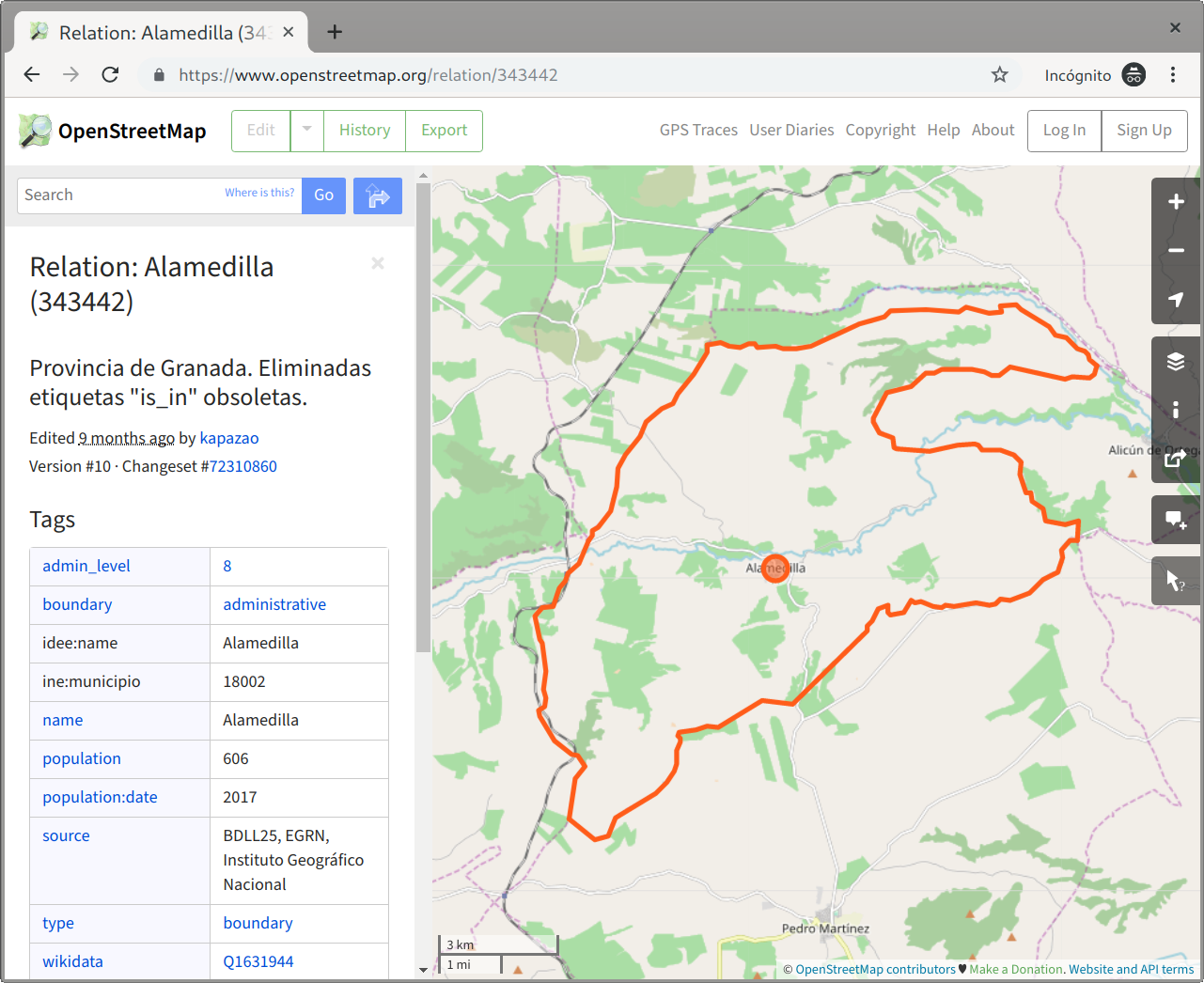Open the About page
The height and width of the screenshot is (983, 1204).
point(993,130)
